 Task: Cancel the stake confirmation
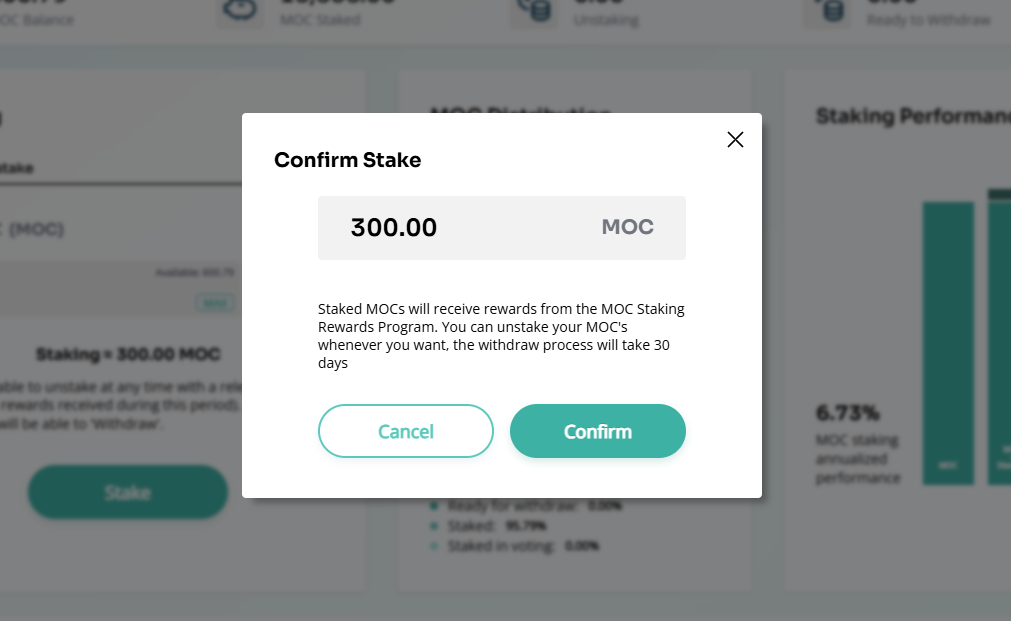(x=406, y=431)
